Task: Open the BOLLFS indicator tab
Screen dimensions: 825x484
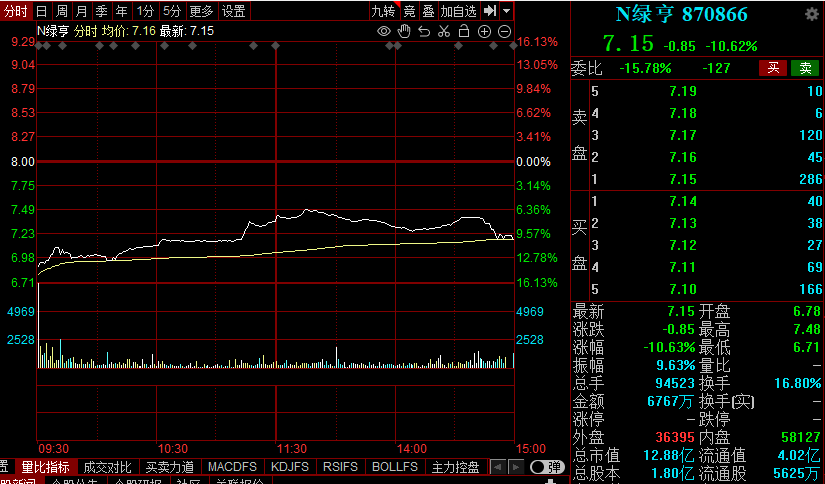Action: click(x=395, y=467)
